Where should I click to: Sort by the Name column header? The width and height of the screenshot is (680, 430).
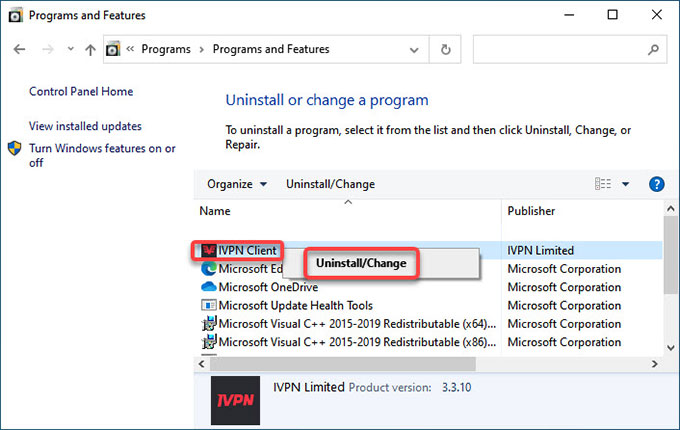pyautogui.click(x=215, y=211)
